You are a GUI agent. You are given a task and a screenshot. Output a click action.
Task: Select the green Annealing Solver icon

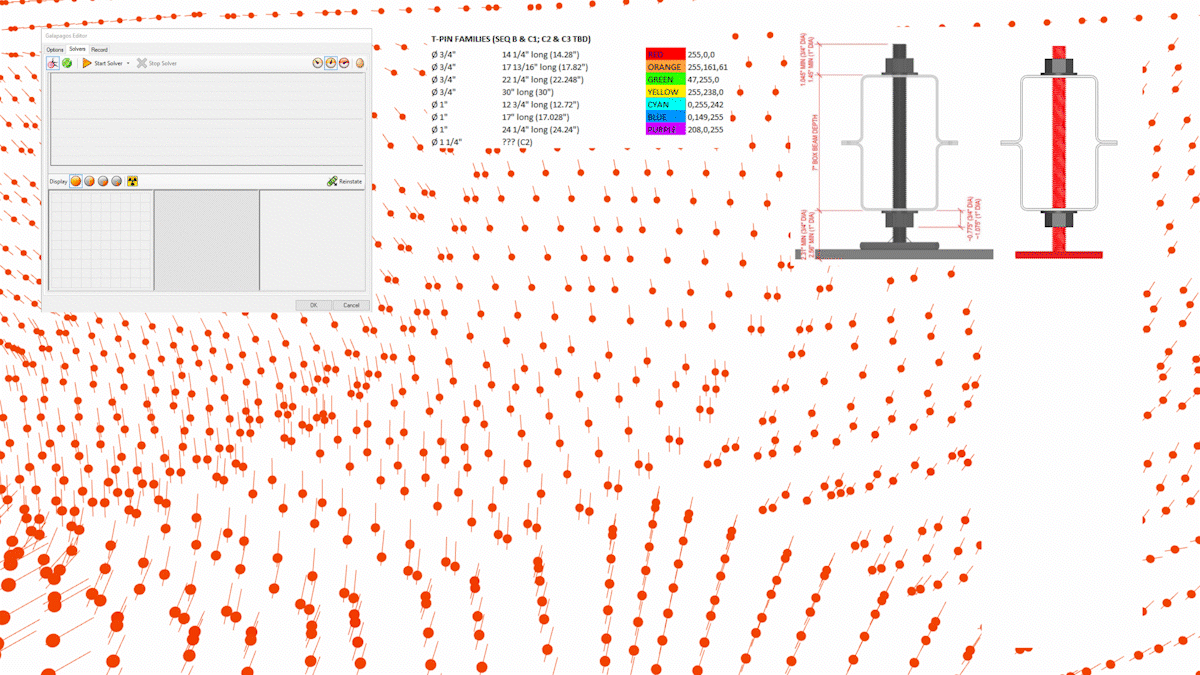click(67, 63)
